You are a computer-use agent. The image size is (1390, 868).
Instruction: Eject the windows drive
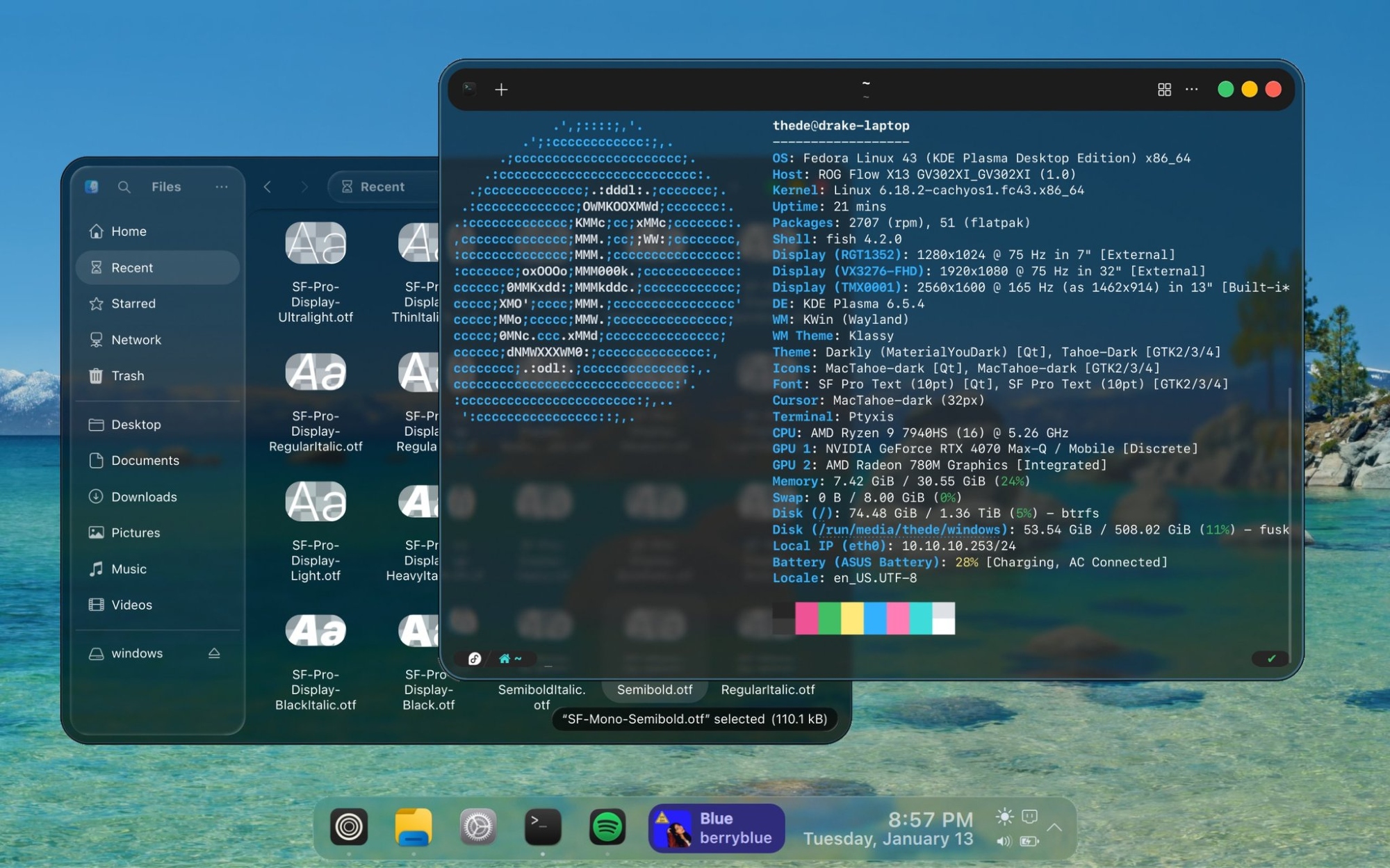pyautogui.click(x=214, y=653)
